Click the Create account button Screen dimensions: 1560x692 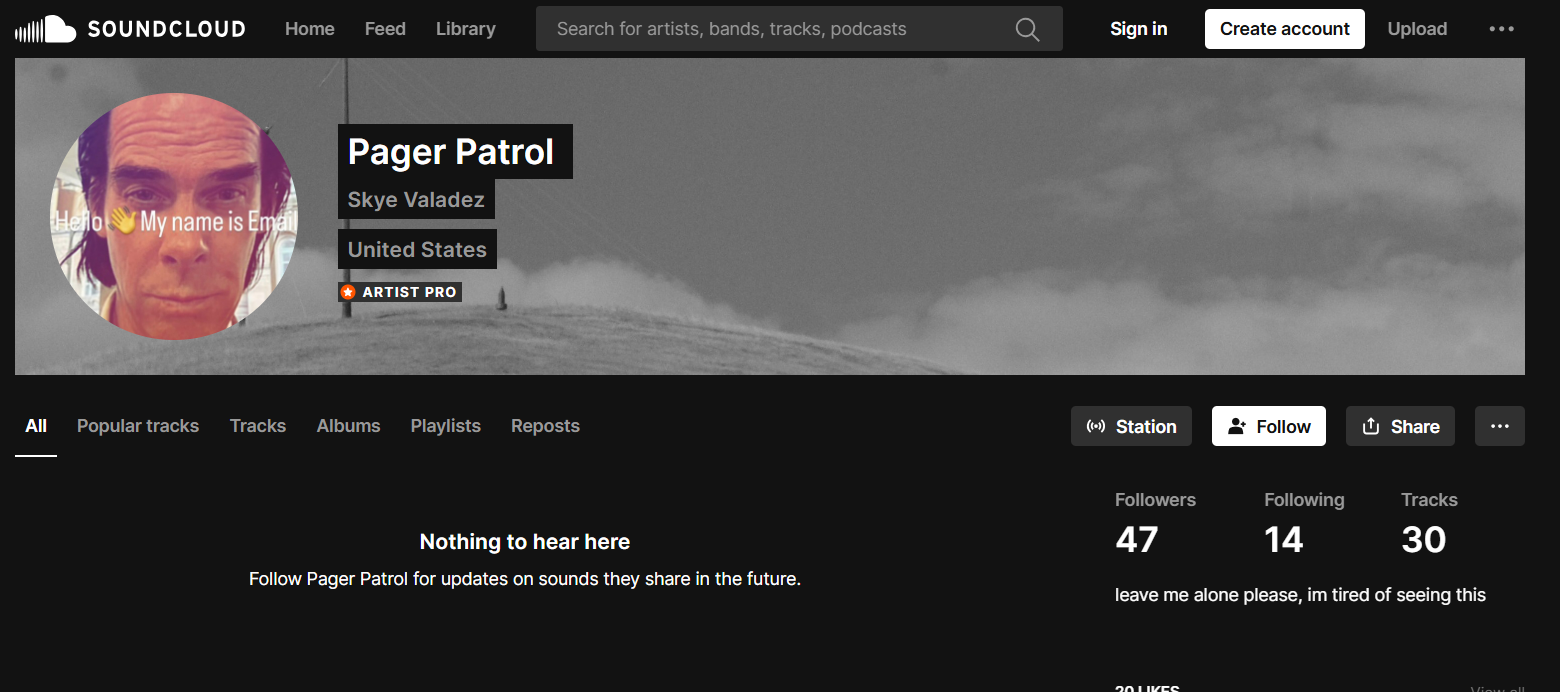tap(1285, 29)
